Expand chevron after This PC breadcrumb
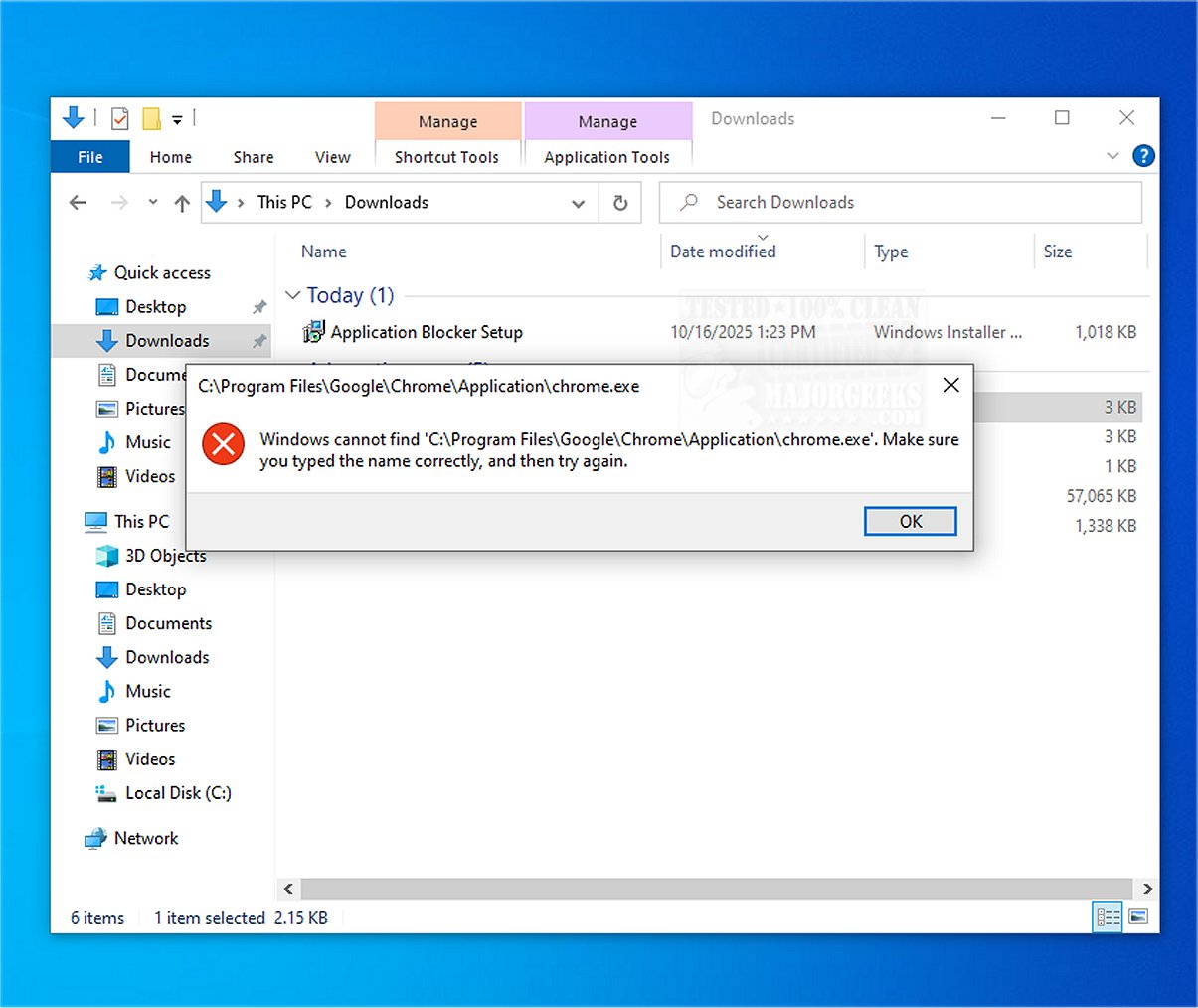The height and width of the screenshot is (1008, 1198). tap(328, 203)
